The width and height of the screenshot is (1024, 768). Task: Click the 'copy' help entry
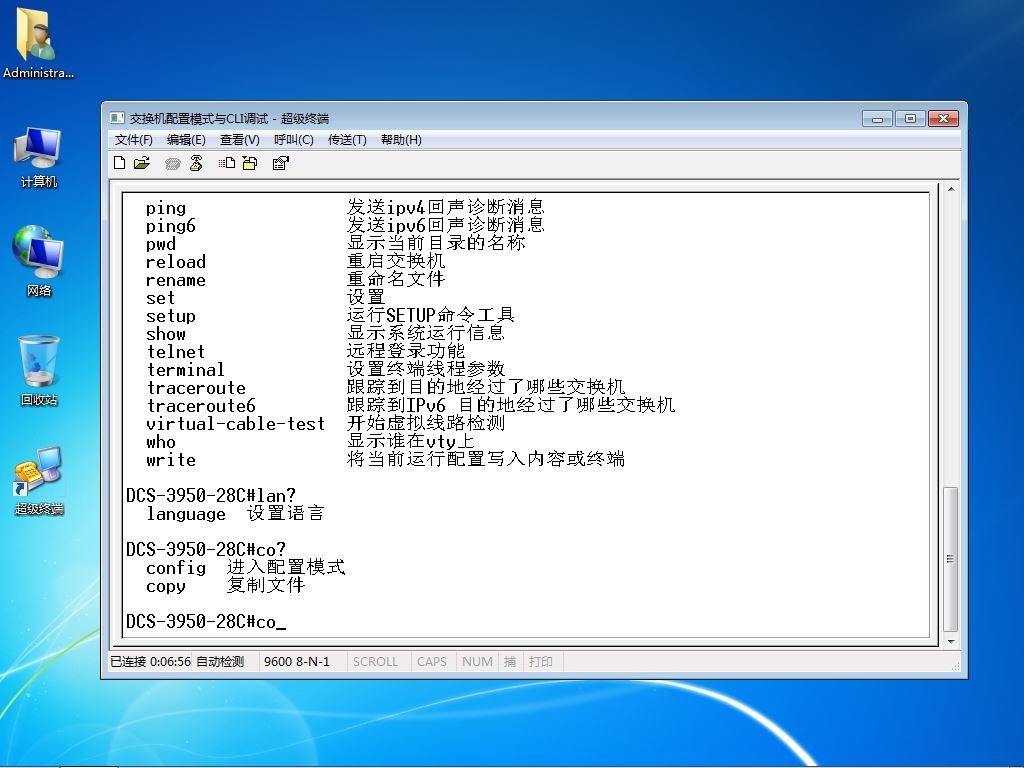point(166,586)
